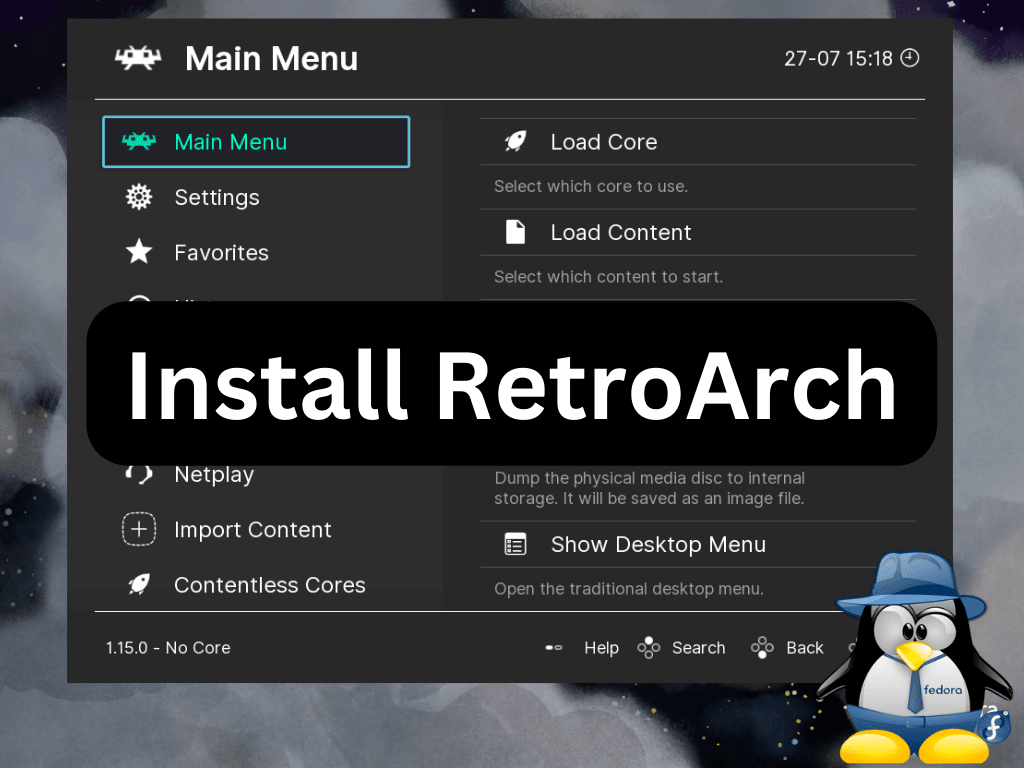Click the clock icon beside the time

[x=910, y=58]
